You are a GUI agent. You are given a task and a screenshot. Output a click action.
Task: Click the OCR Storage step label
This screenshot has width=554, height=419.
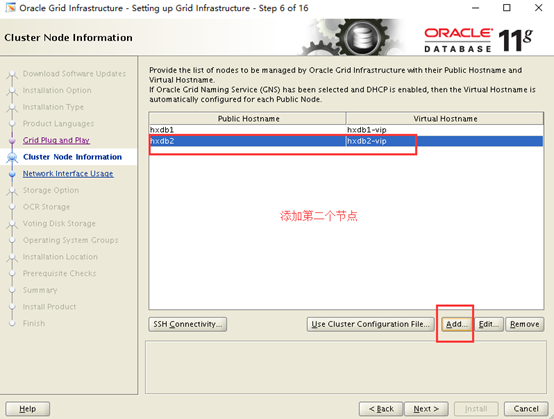tap(46, 207)
